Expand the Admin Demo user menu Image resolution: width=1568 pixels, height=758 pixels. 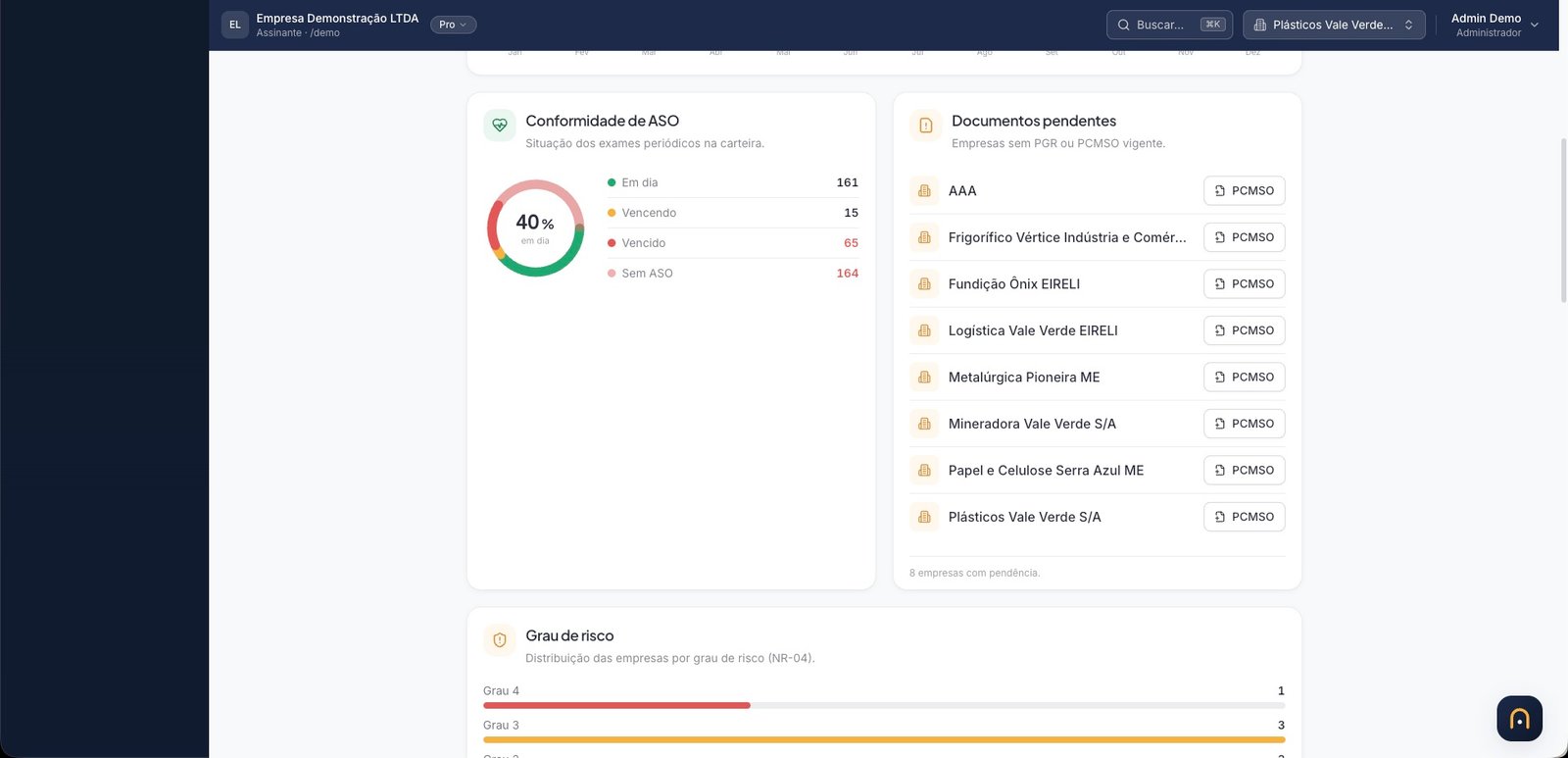(1494, 25)
